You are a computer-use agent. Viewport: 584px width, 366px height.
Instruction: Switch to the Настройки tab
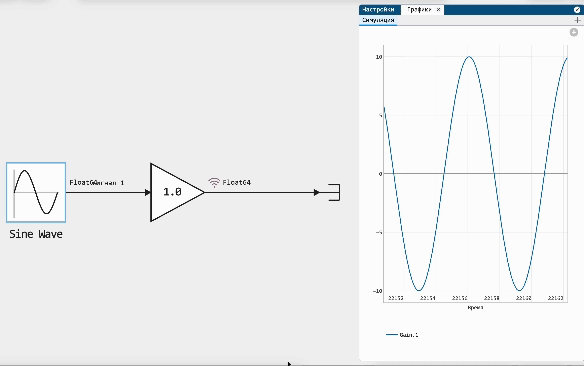pyautogui.click(x=378, y=10)
